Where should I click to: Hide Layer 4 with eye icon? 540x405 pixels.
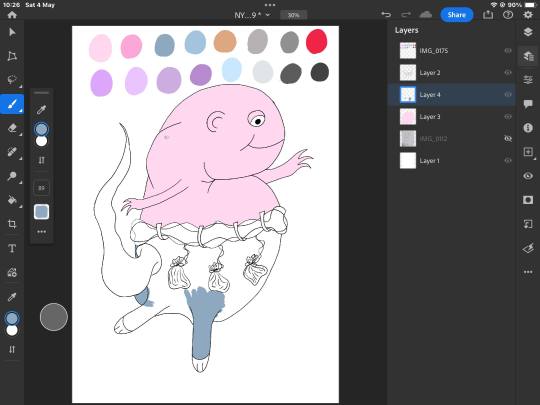[x=508, y=94]
